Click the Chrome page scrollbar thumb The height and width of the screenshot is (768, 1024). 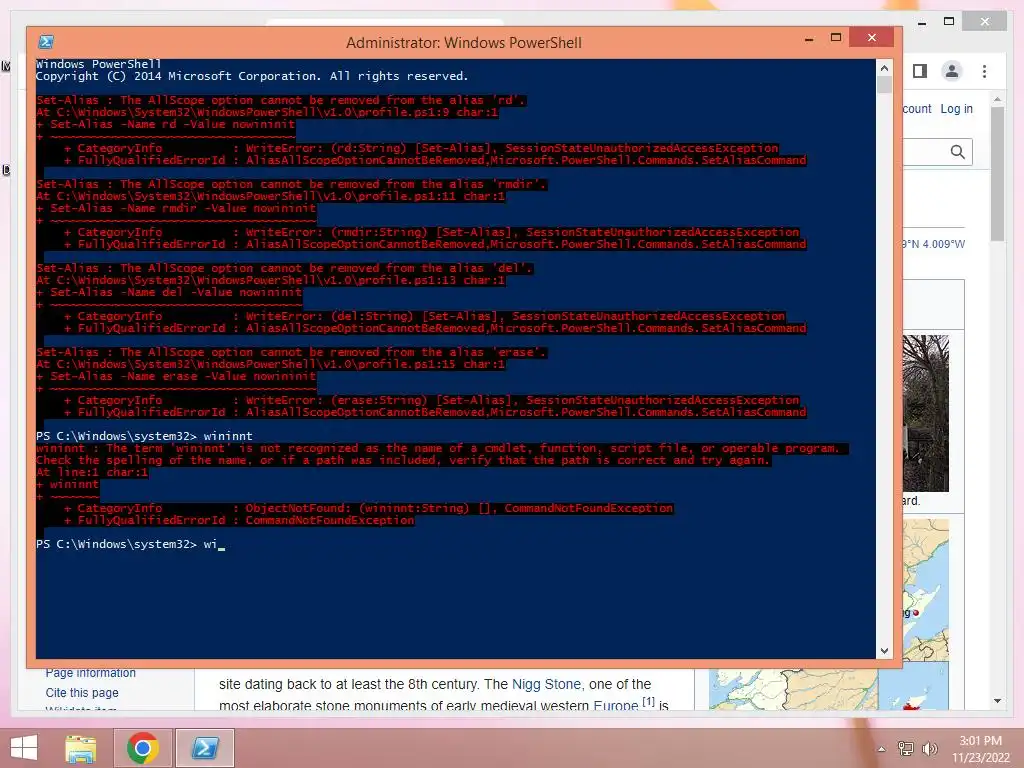coord(997,174)
